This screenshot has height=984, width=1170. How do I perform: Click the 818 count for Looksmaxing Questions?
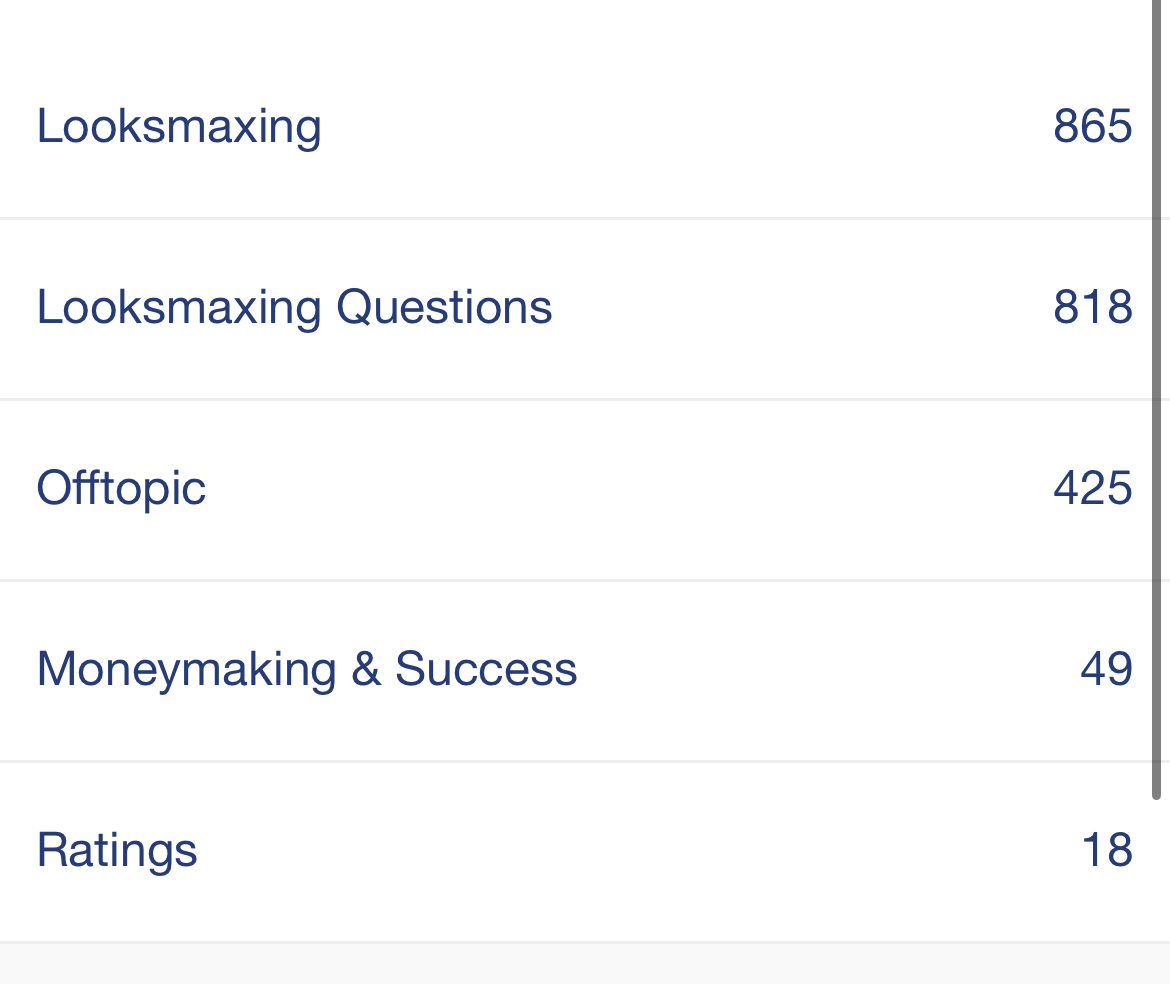click(x=1092, y=307)
